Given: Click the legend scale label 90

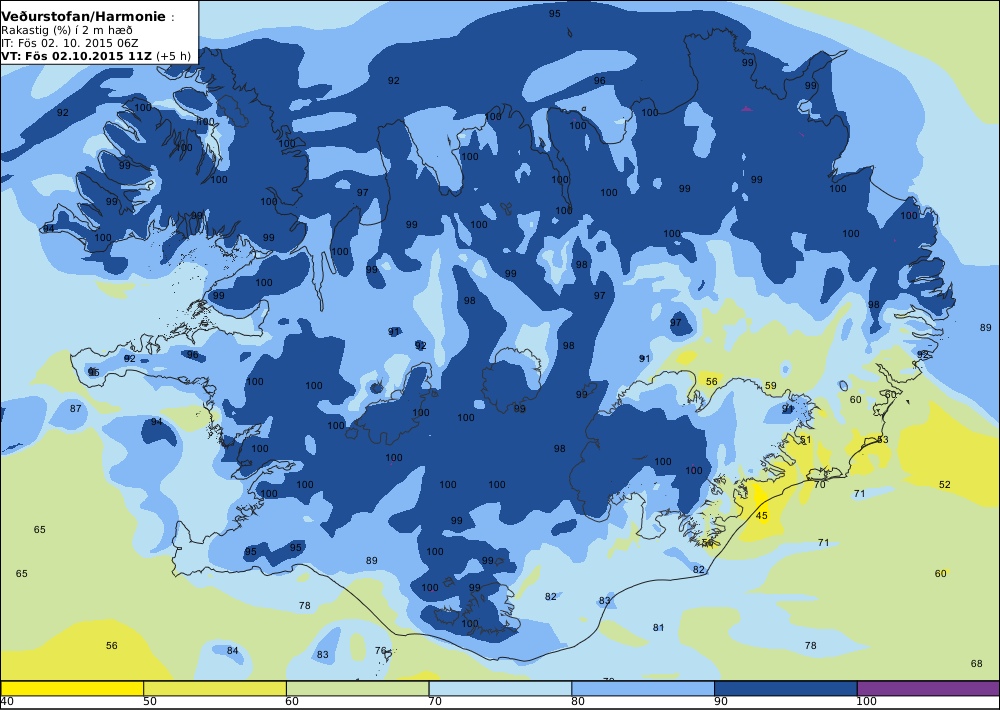Looking at the screenshot, I should coord(721,702).
